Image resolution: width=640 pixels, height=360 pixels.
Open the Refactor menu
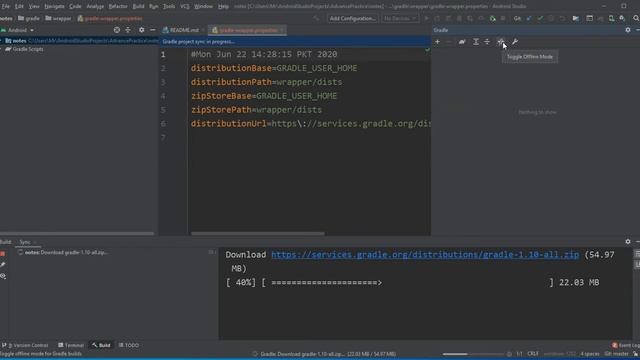(x=118, y=6)
